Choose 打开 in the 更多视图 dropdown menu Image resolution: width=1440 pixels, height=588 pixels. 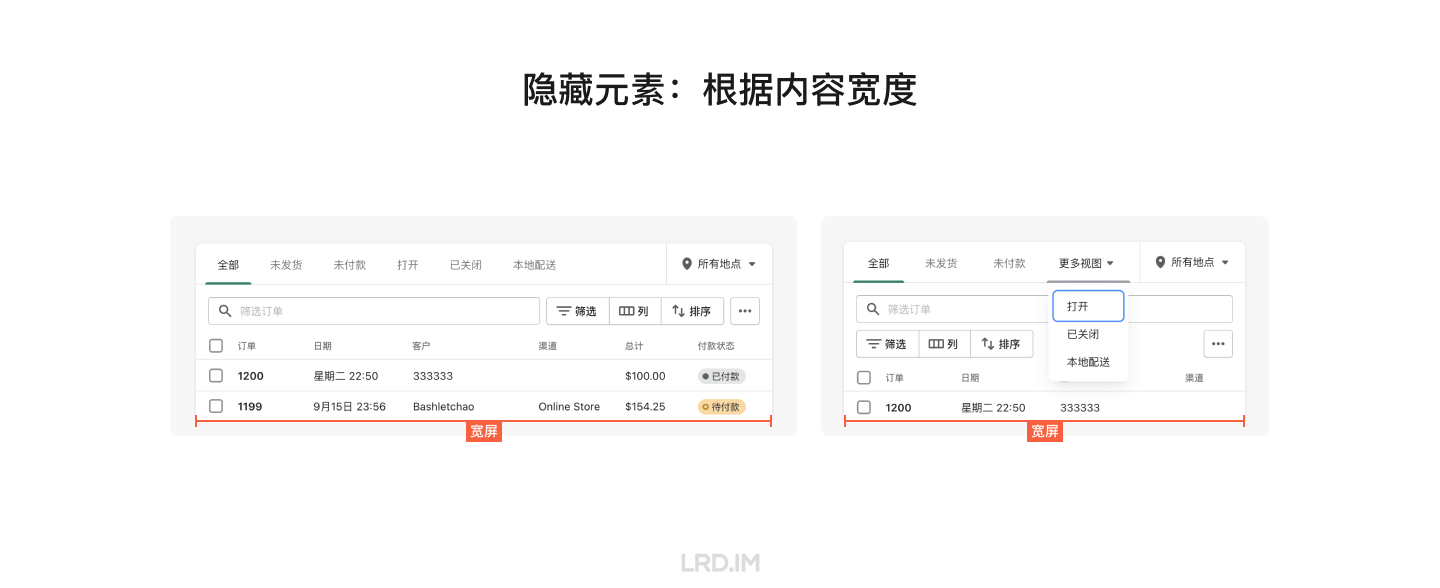(1088, 306)
